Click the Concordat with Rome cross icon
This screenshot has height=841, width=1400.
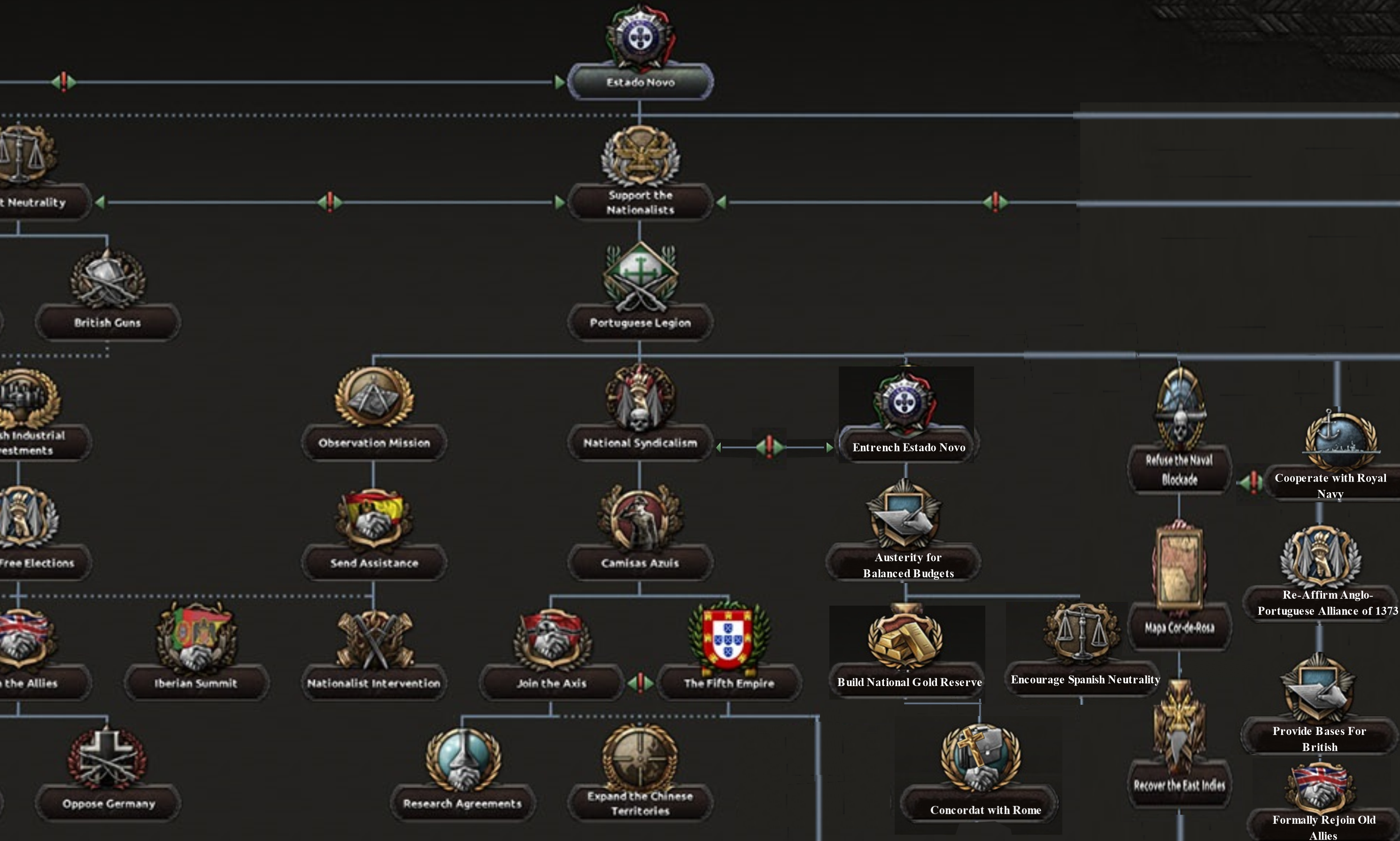click(x=981, y=758)
